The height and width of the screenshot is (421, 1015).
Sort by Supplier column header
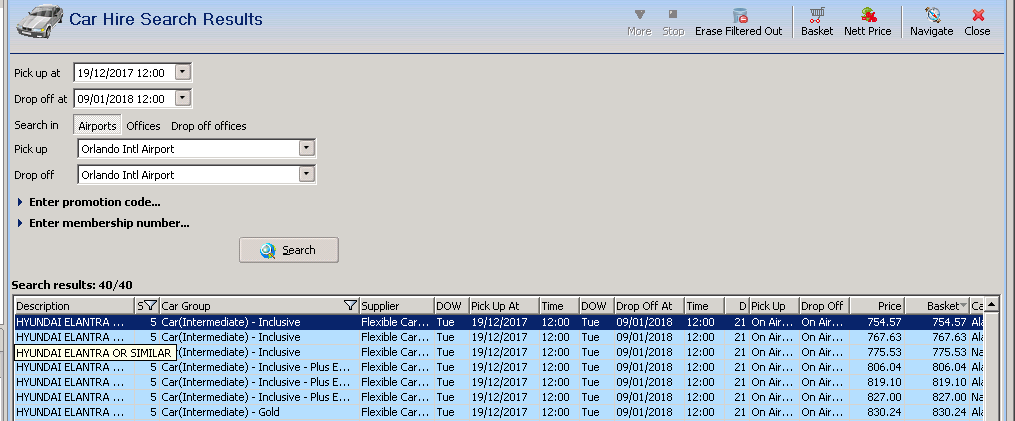point(396,306)
